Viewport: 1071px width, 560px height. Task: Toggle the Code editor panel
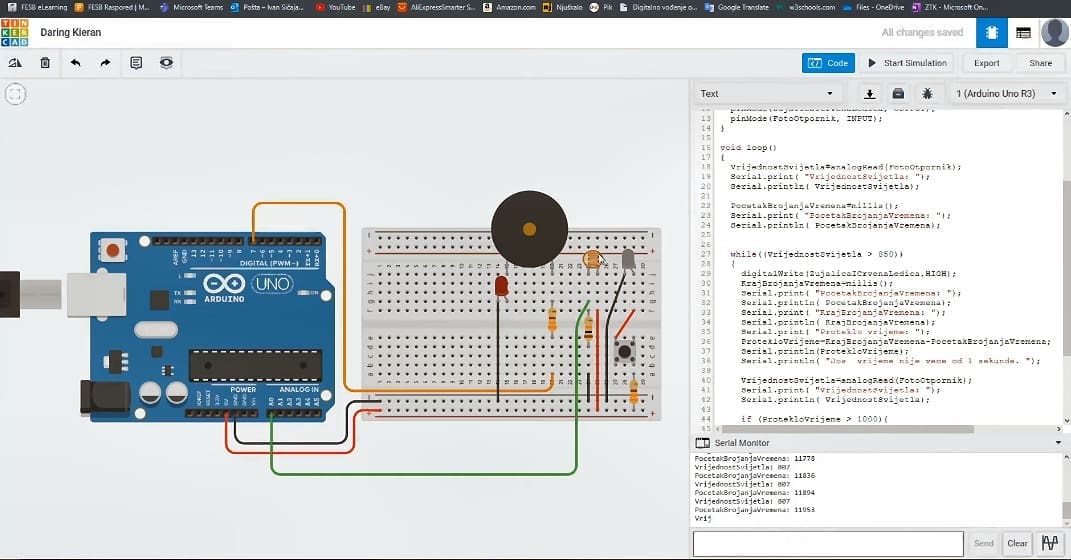click(828, 63)
